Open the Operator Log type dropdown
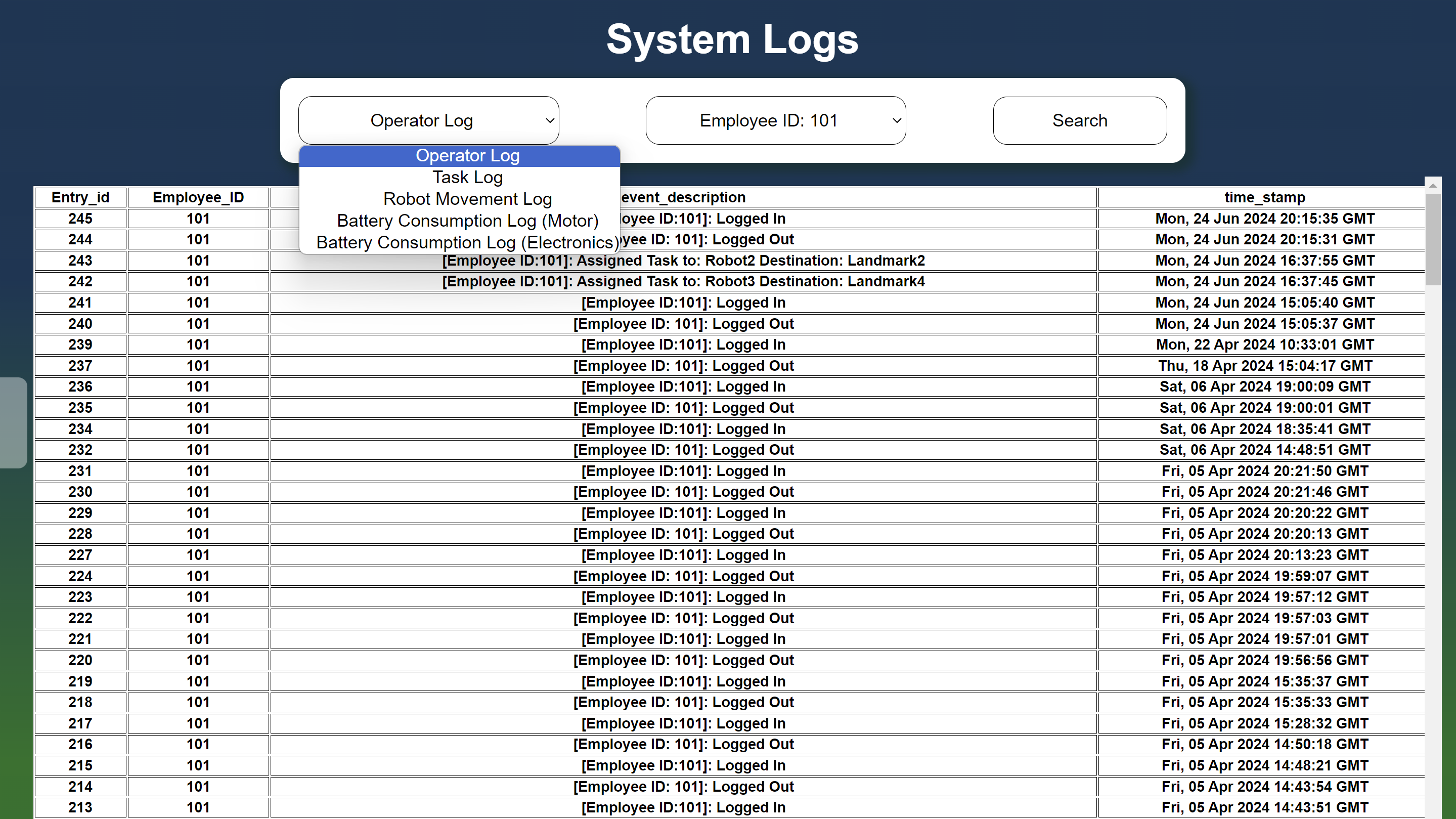 tap(428, 120)
